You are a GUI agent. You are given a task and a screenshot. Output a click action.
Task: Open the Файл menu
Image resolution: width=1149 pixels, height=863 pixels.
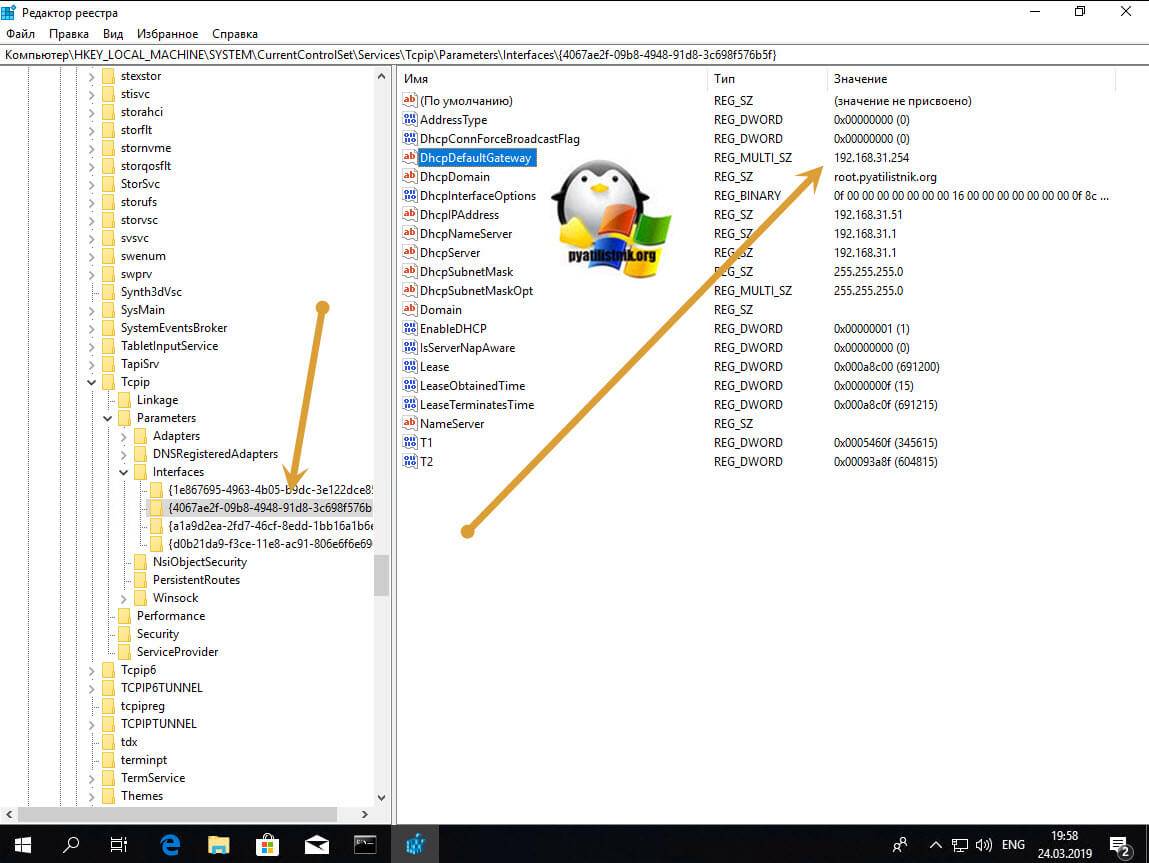(x=21, y=34)
